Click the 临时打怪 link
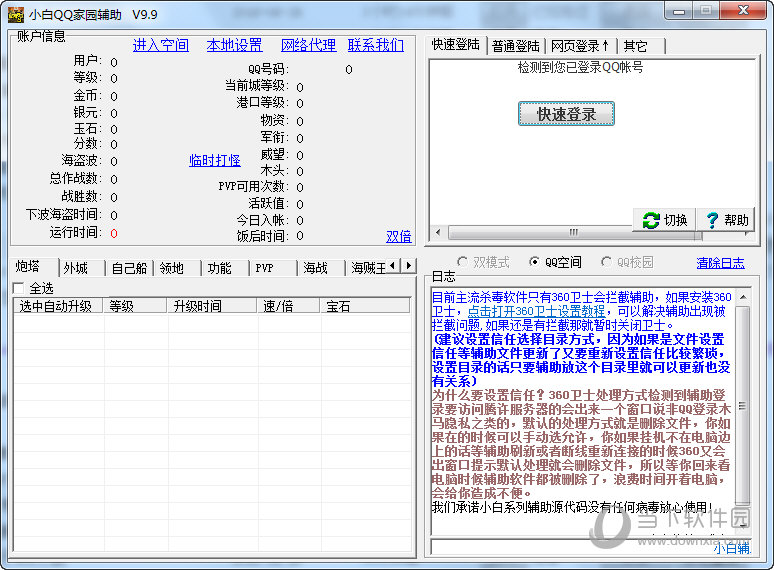The width and height of the screenshot is (774, 570). click(215, 160)
